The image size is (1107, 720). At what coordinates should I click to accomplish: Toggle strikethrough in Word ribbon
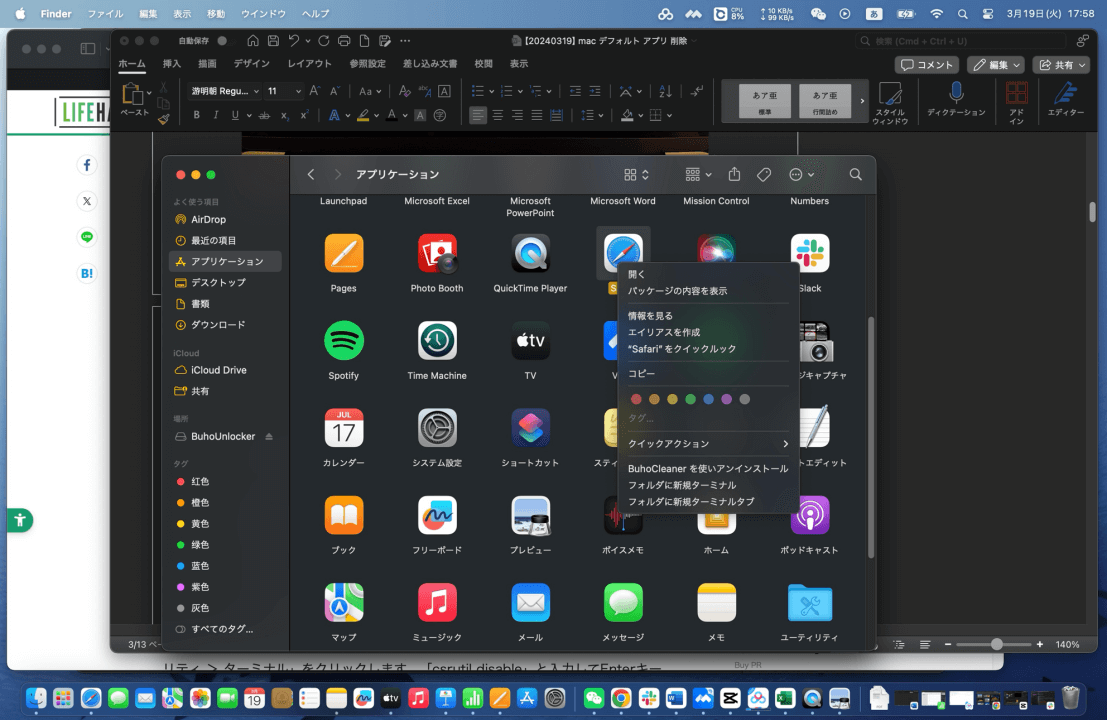[264, 115]
